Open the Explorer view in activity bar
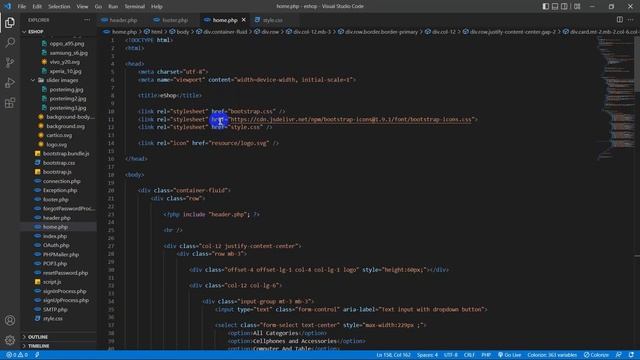Image resolution: width=640 pixels, height=360 pixels. [10, 22]
